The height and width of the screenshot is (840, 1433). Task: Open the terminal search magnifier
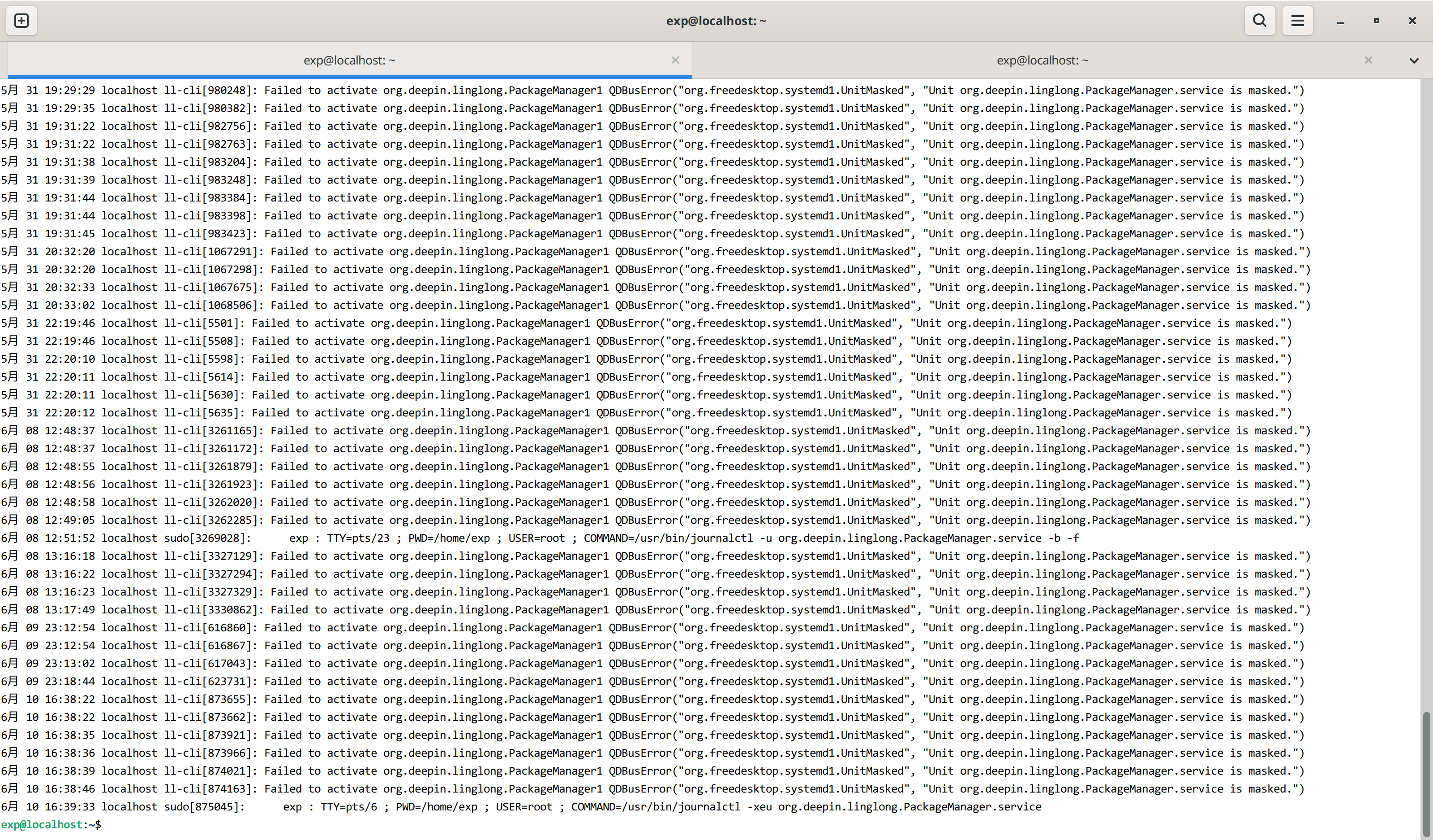pyautogui.click(x=1260, y=21)
